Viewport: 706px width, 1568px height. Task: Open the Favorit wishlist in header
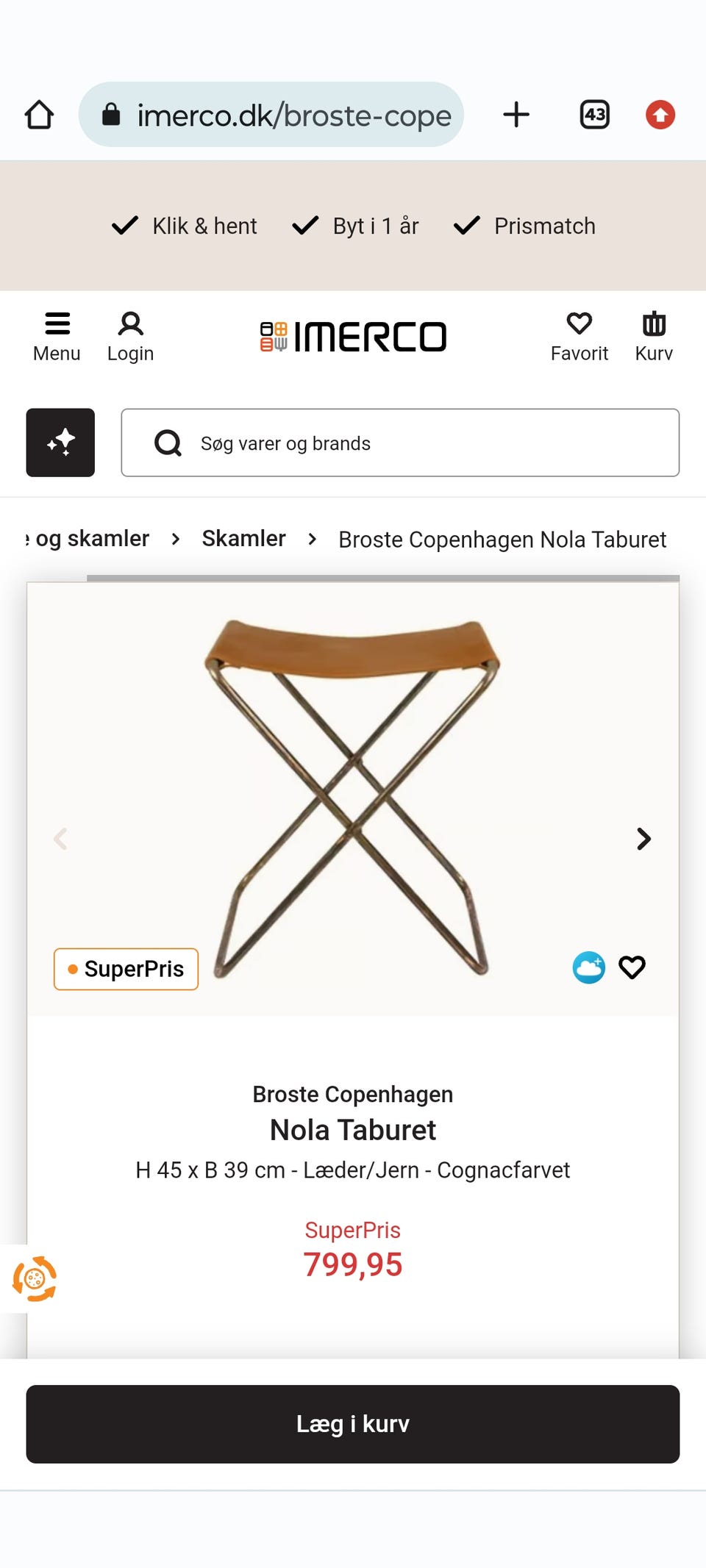[579, 337]
